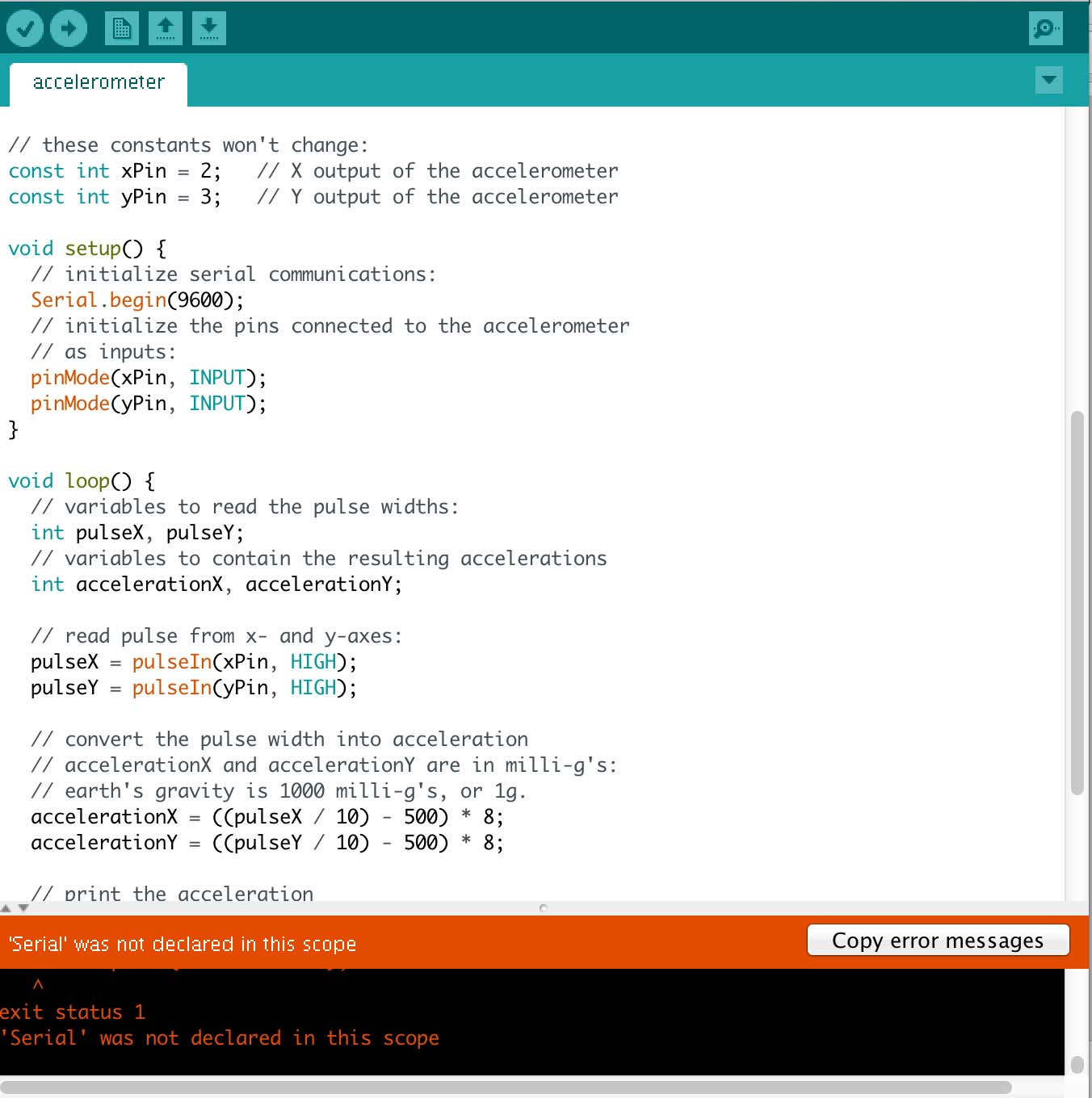
Task: Click the console vertical scrollbar thumb
Action: tap(1077, 1065)
